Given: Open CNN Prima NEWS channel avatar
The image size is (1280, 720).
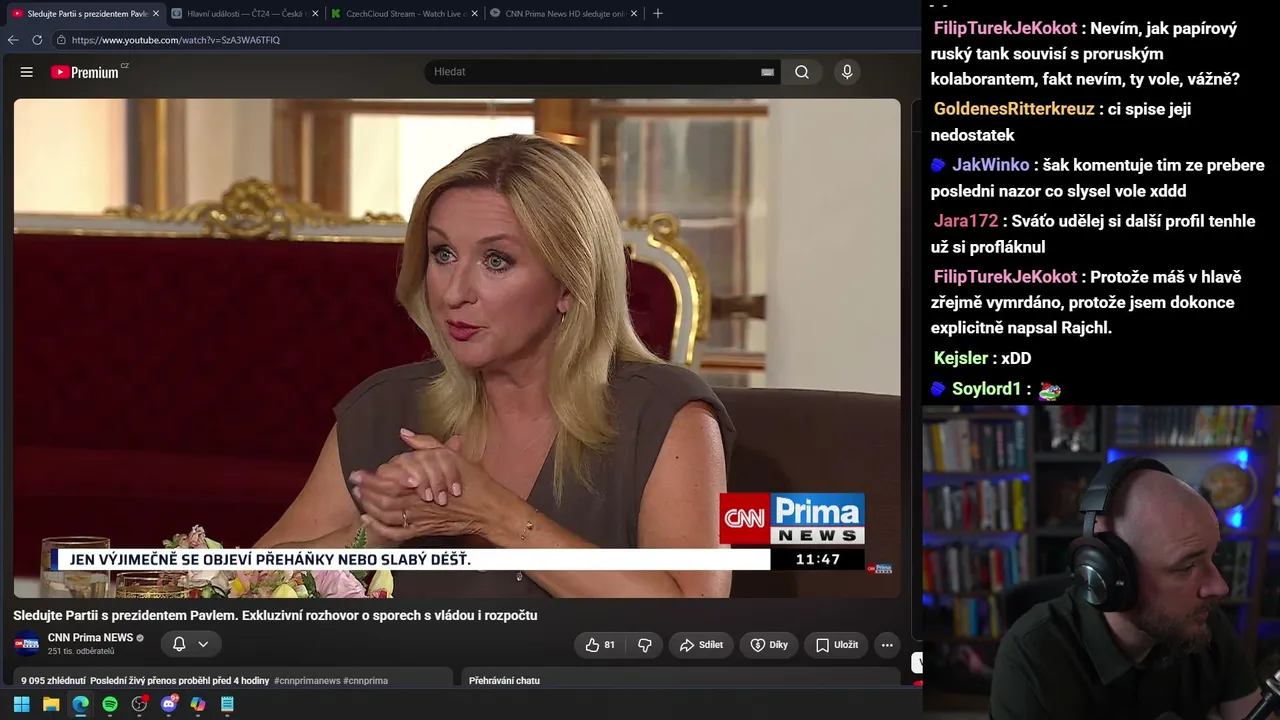Looking at the screenshot, I should [27, 644].
